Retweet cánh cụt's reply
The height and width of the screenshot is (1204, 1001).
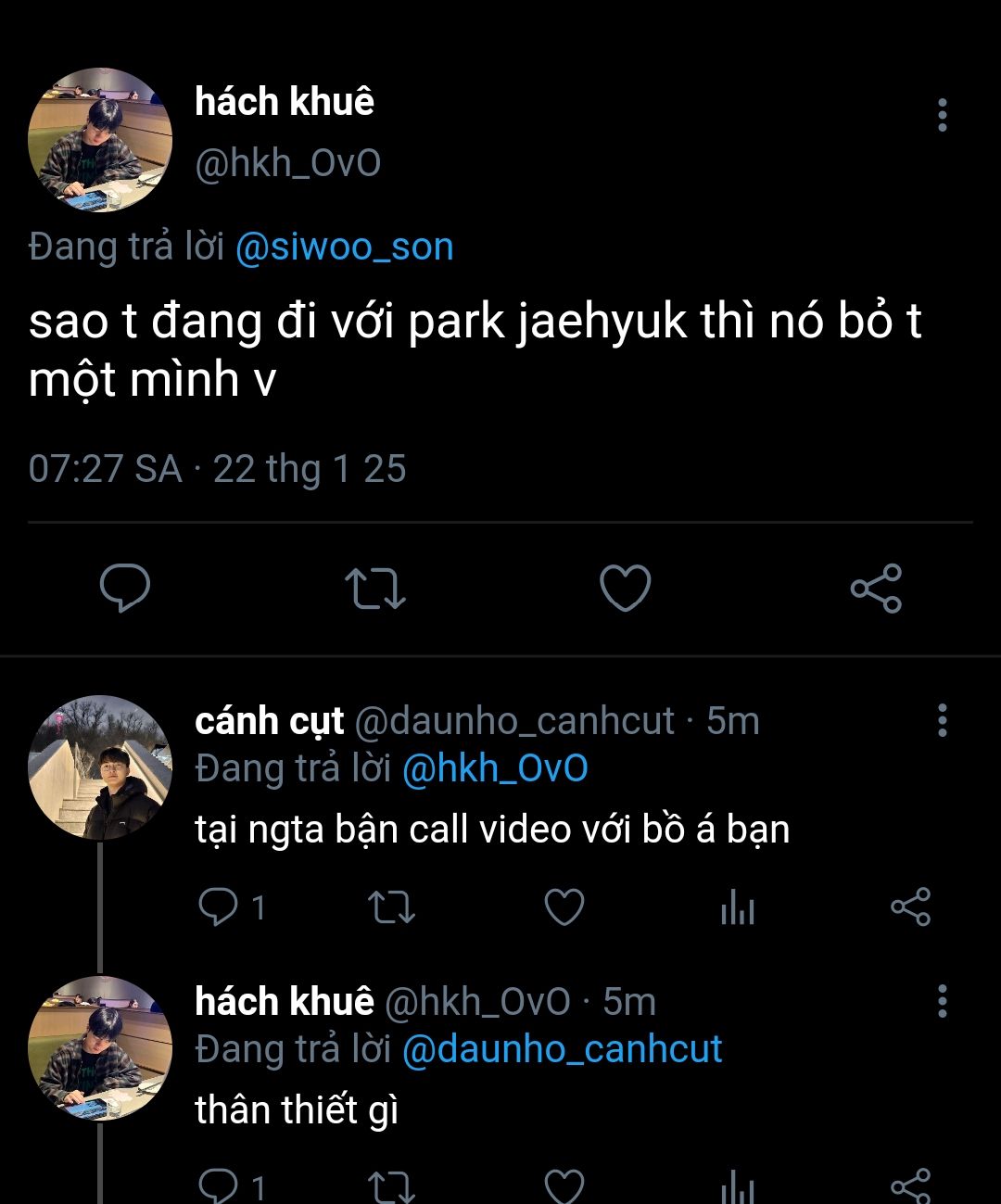point(391,907)
